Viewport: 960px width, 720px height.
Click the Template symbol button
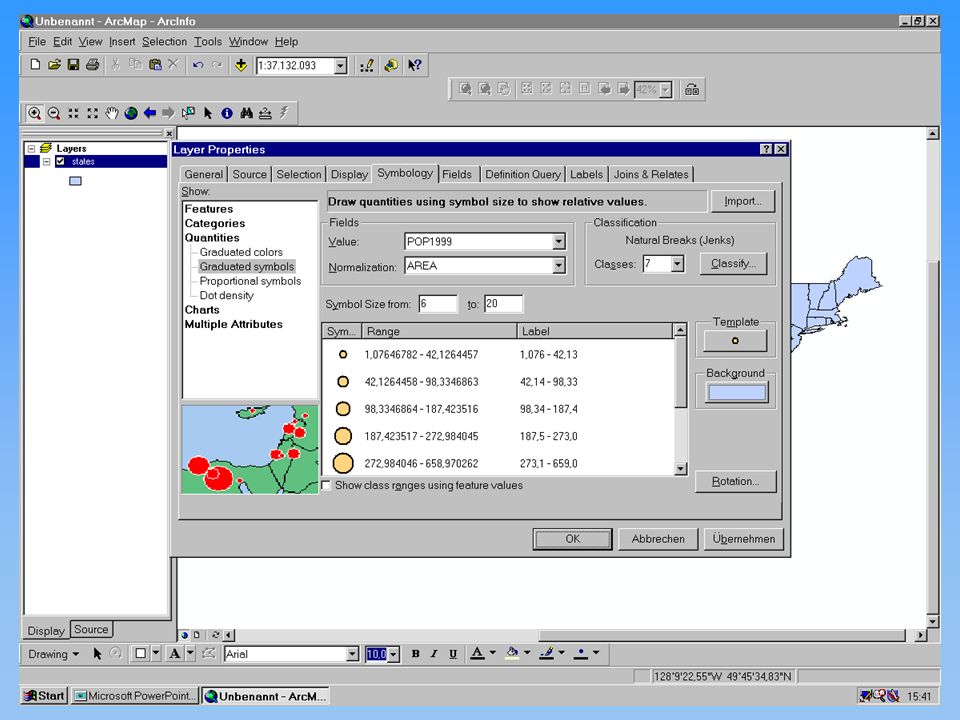735,341
